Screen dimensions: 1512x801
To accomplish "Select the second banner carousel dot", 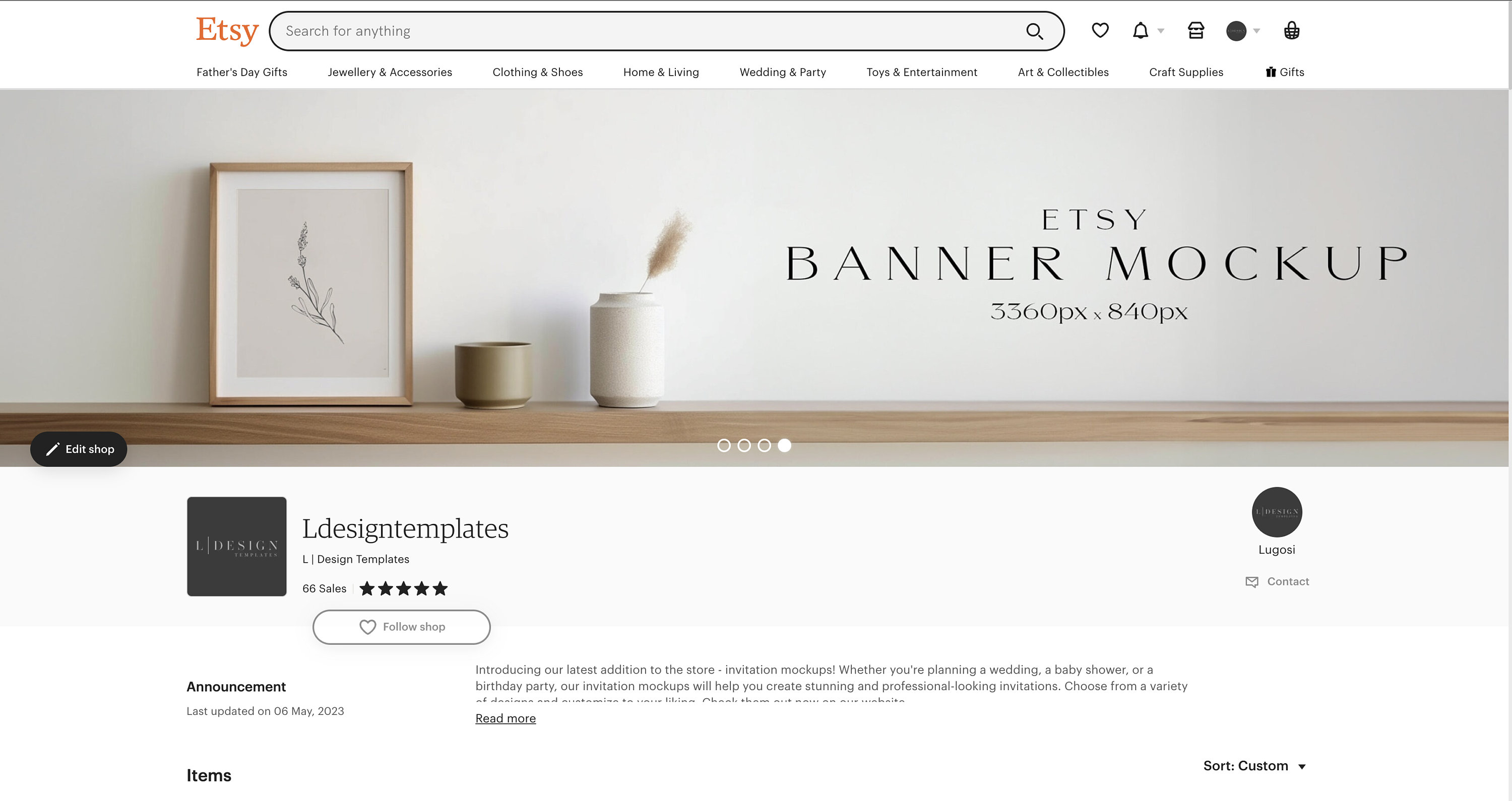I will click(x=745, y=445).
